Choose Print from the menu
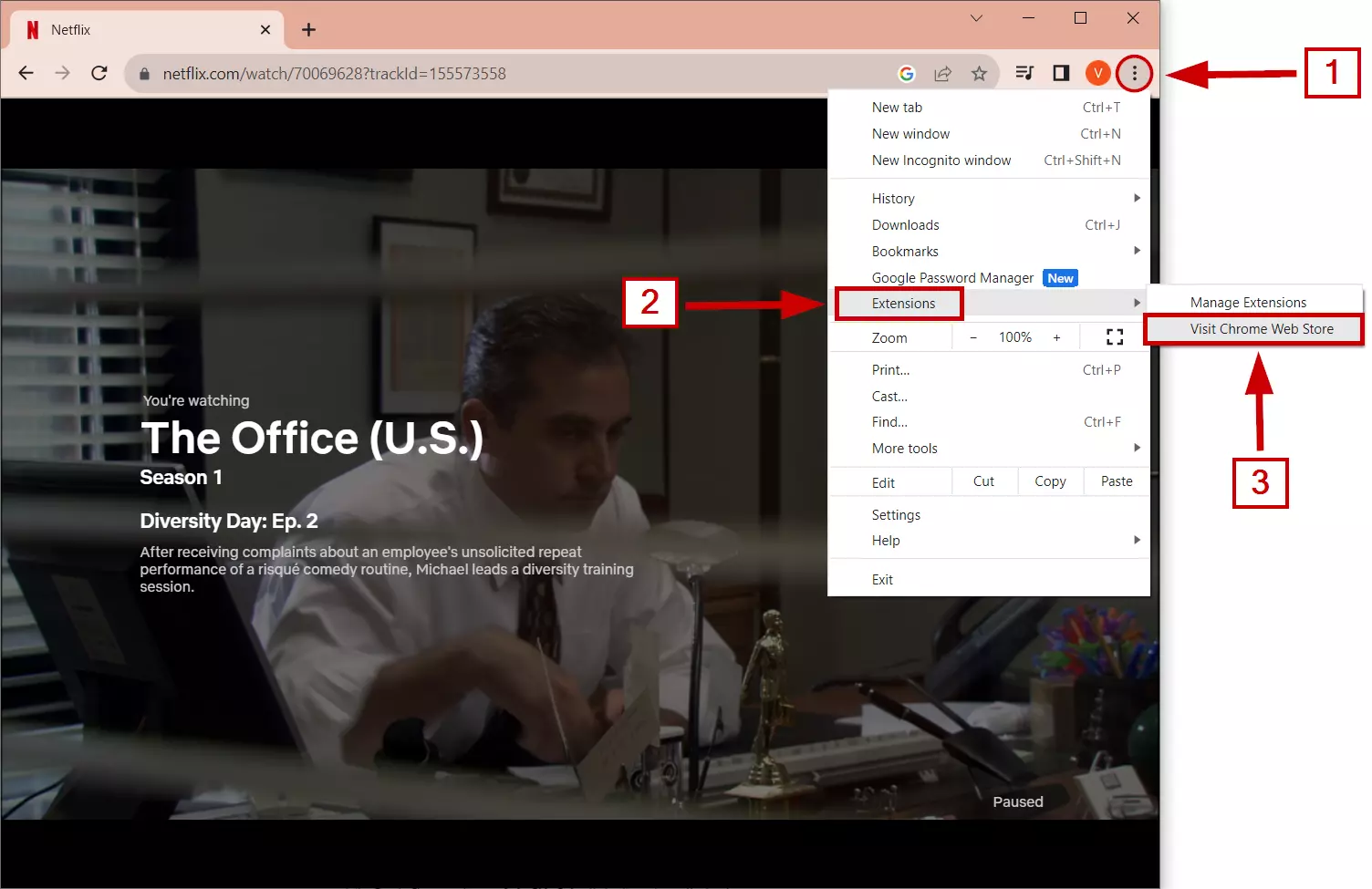 (x=989, y=370)
